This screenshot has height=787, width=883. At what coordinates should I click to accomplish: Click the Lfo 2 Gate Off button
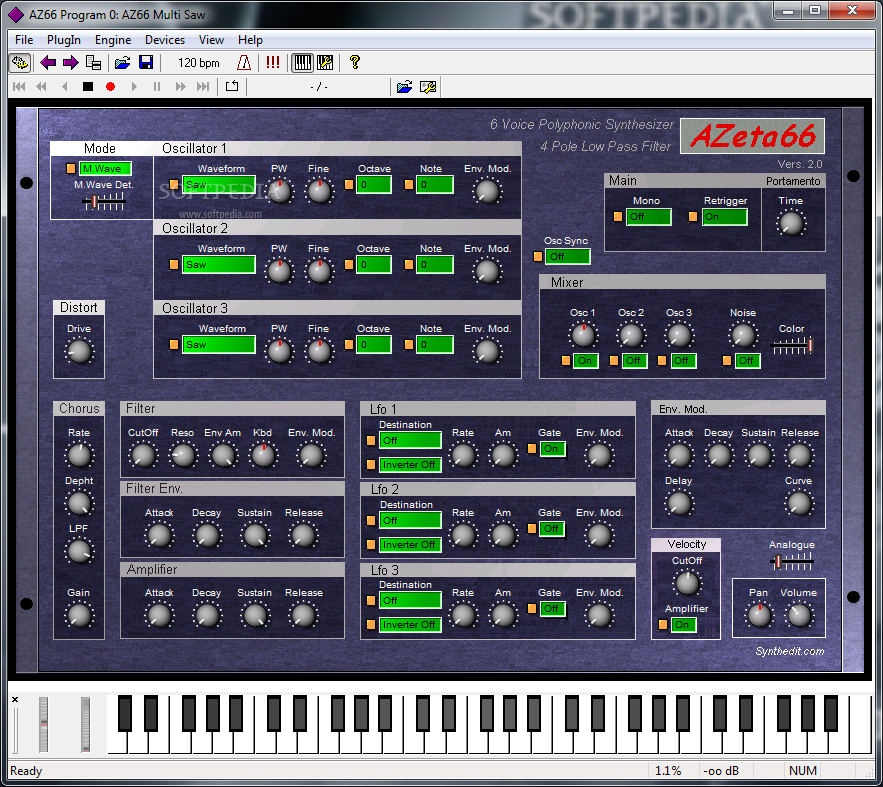coord(552,529)
